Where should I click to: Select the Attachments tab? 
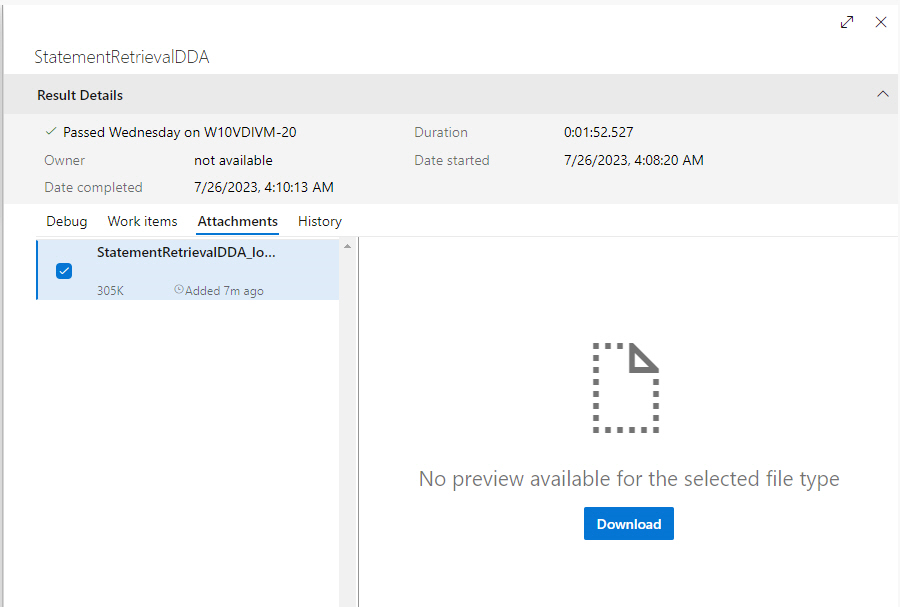coord(237,221)
